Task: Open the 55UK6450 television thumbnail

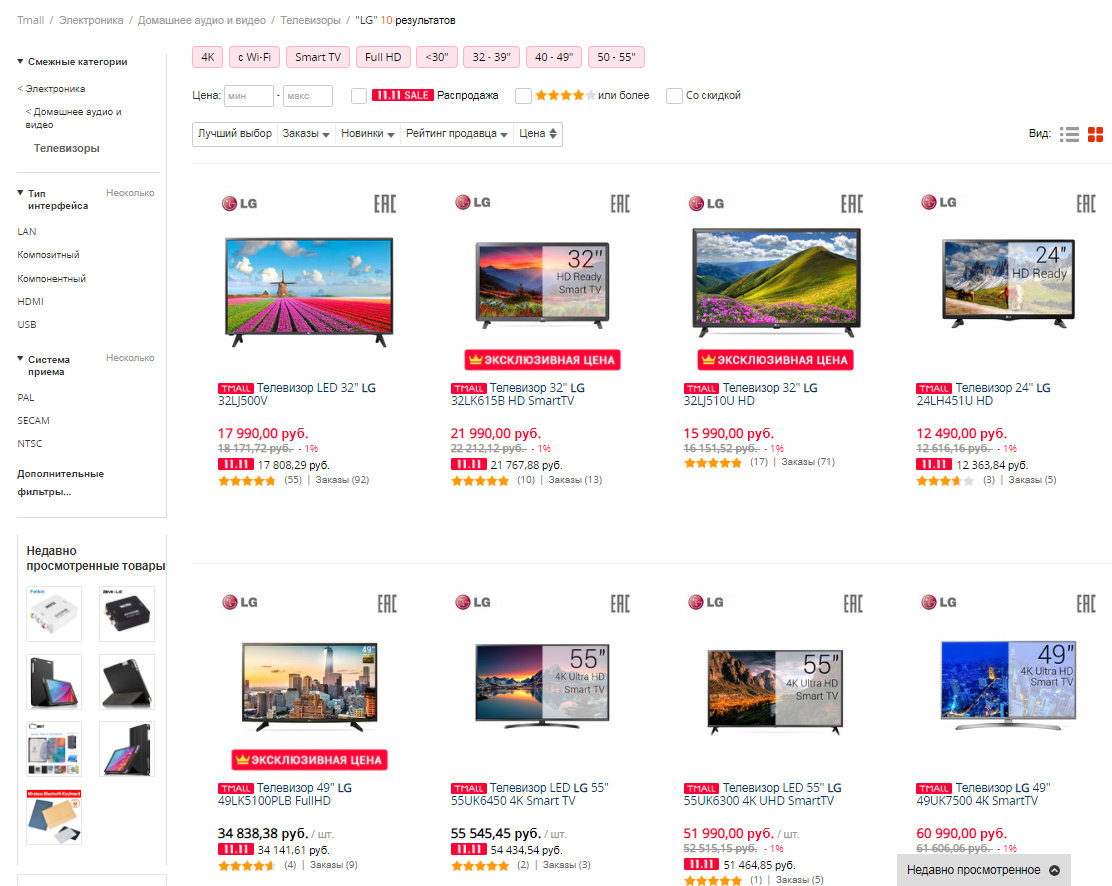Action: (543, 686)
